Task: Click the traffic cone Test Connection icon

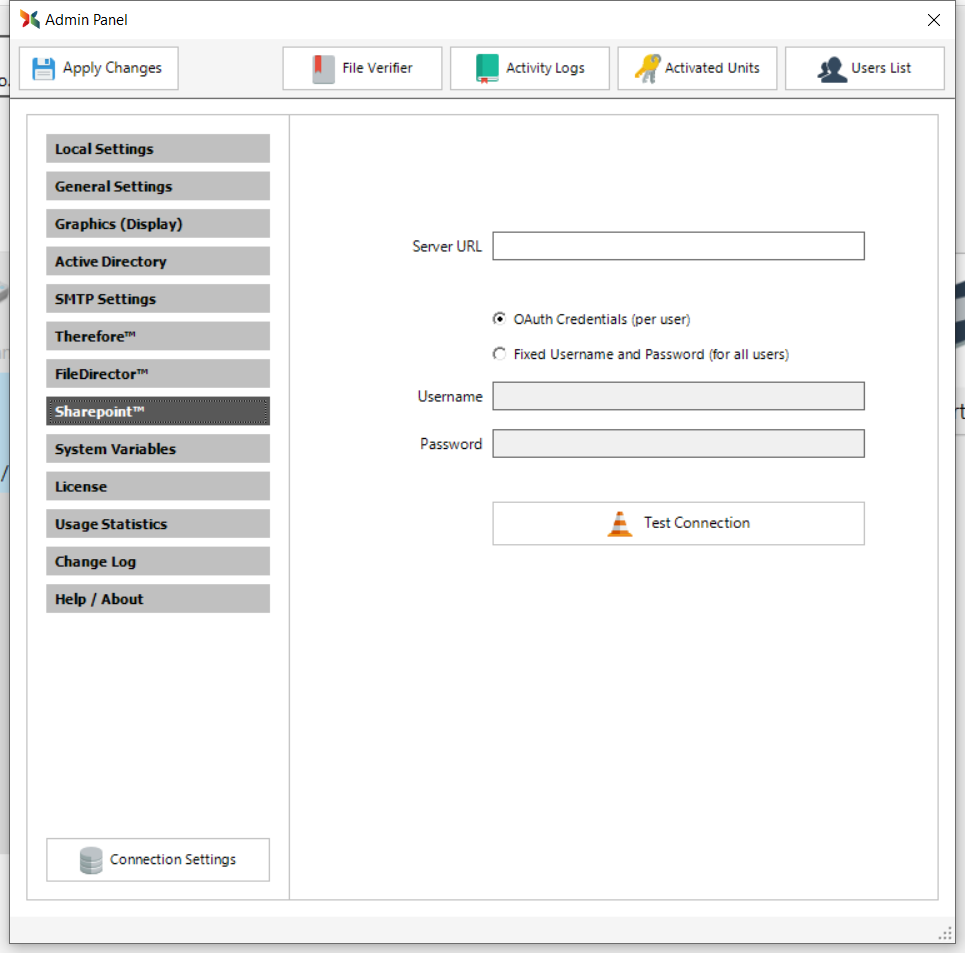Action: 620,523
